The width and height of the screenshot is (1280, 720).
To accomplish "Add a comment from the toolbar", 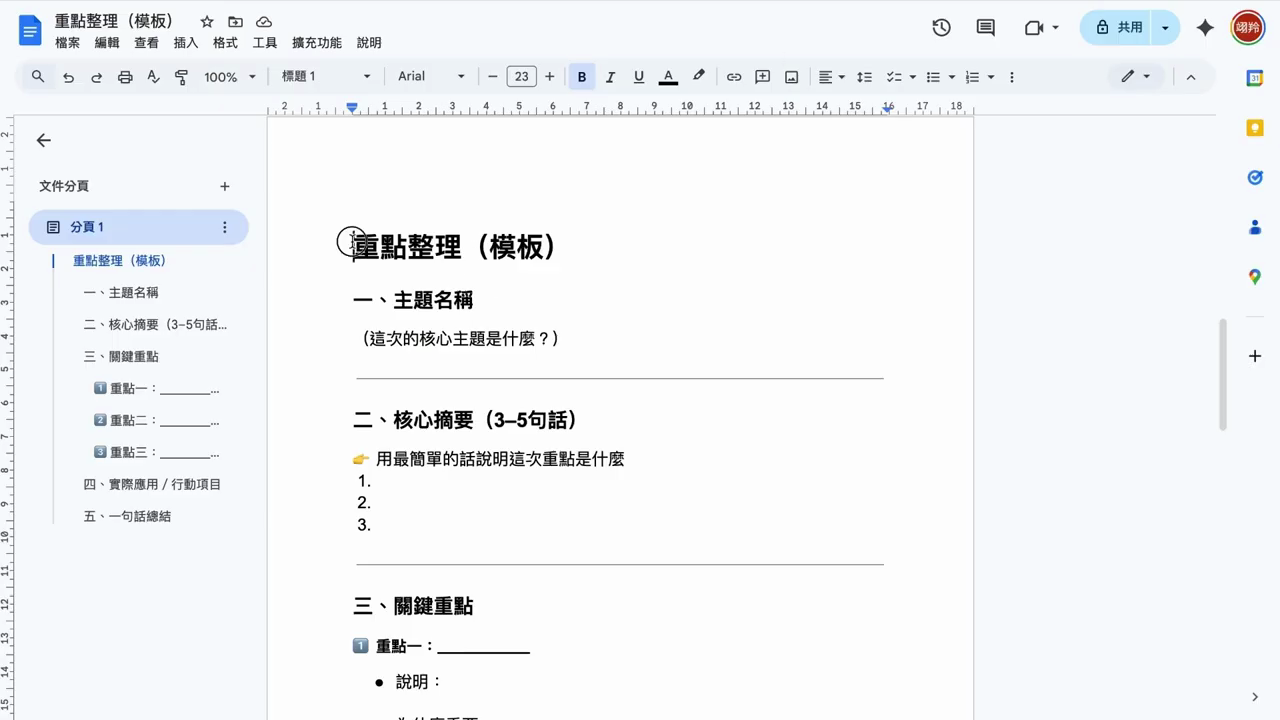I will (762, 77).
